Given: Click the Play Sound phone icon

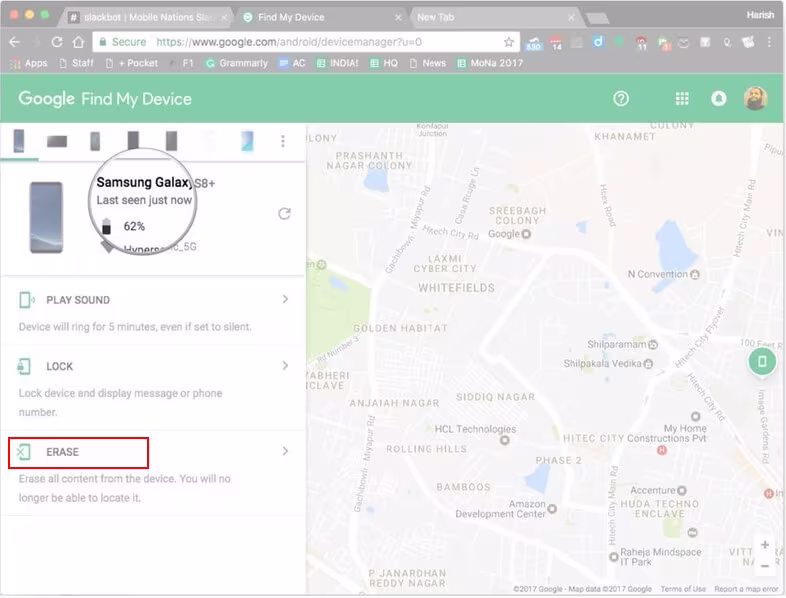Looking at the screenshot, I should [26, 300].
